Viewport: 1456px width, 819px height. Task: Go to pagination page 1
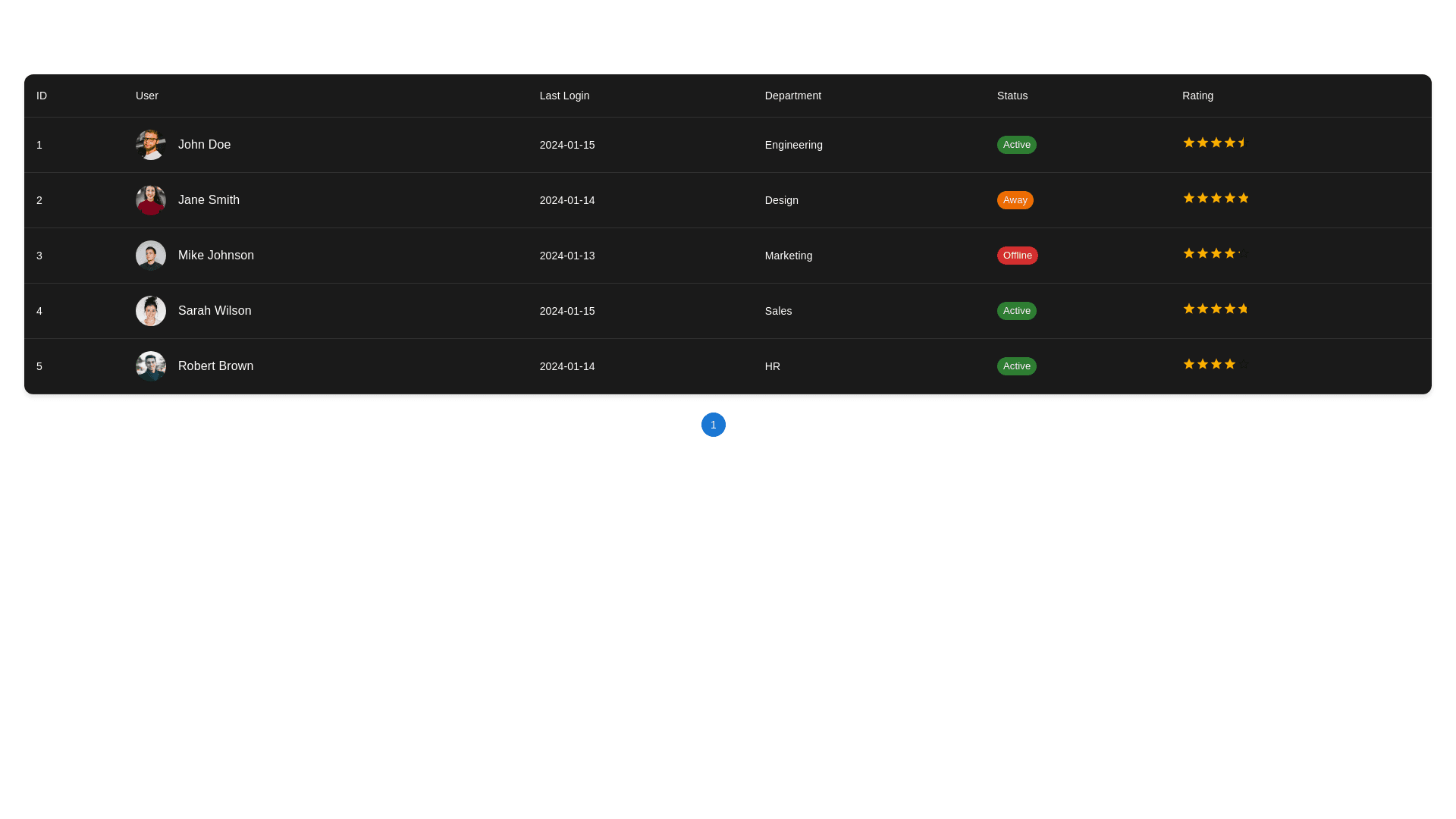[713, 425]
